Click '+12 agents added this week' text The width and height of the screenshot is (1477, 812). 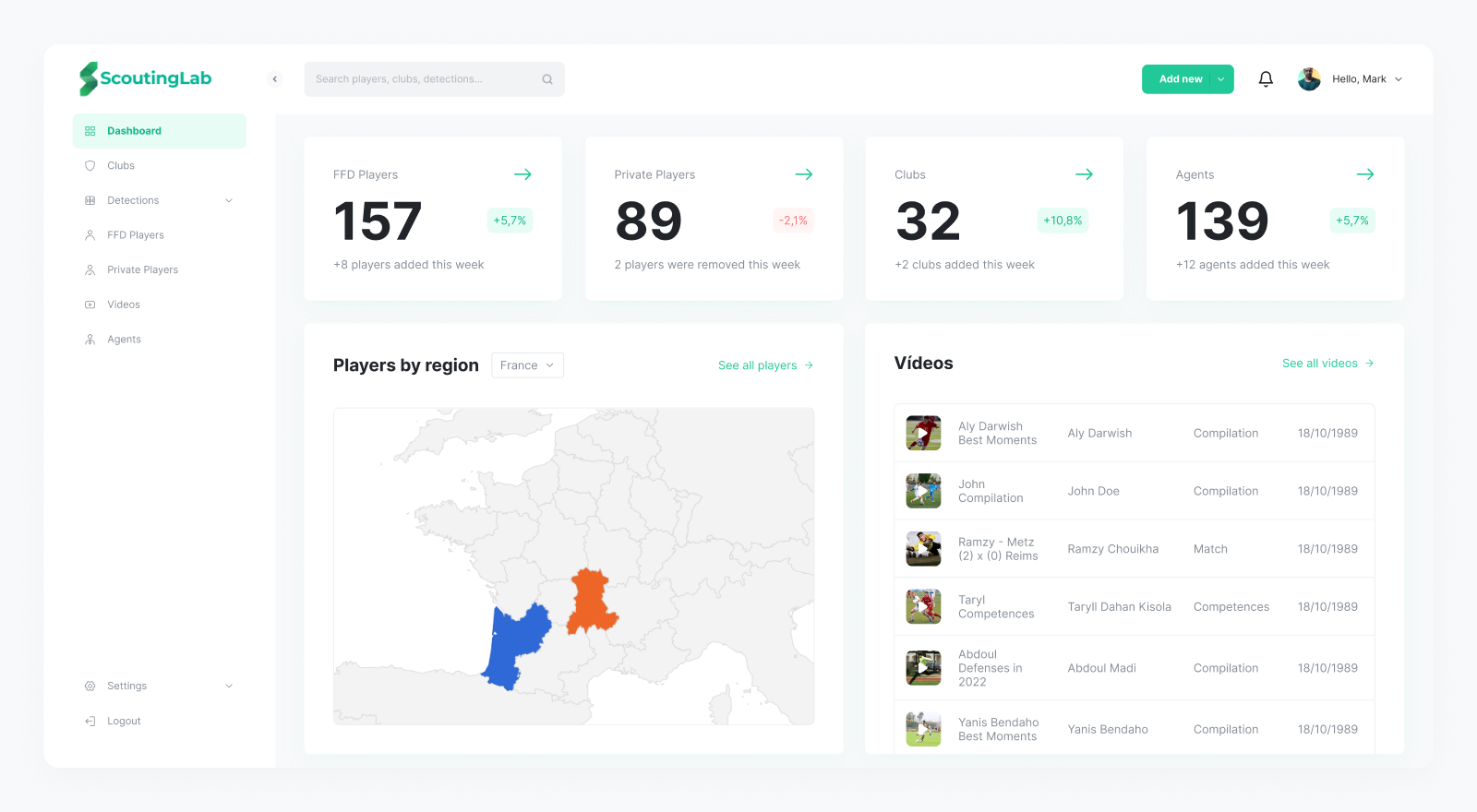[1253, 265]
